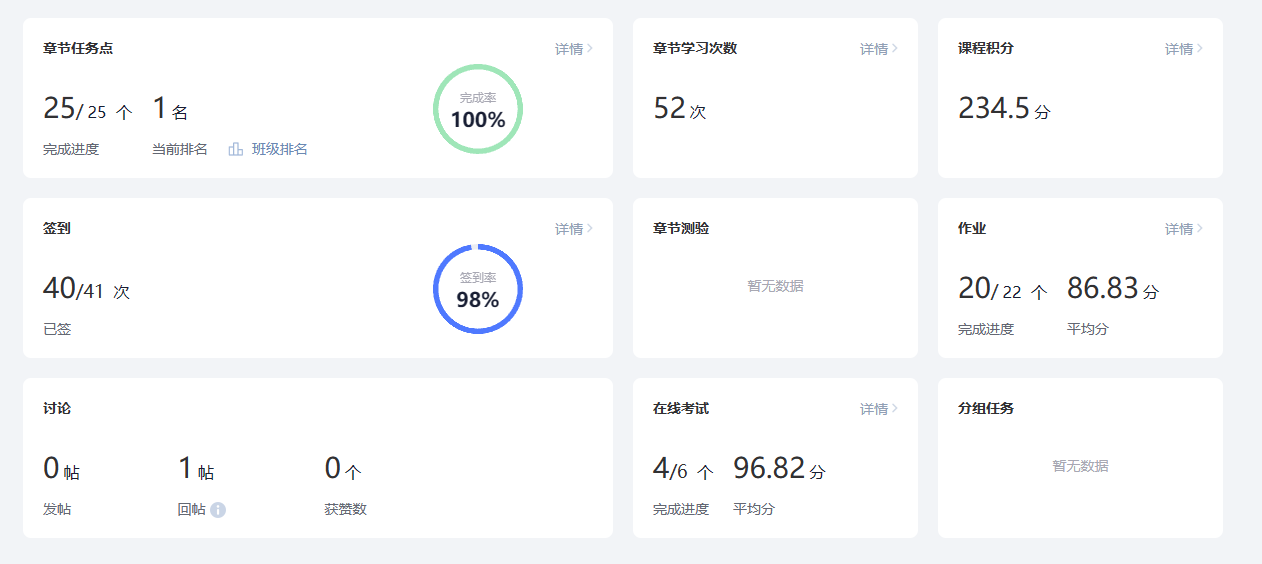Open 详情 link in 章节任务点 card
Screen dimensions: 1262x564
click(x=574, y=49)
